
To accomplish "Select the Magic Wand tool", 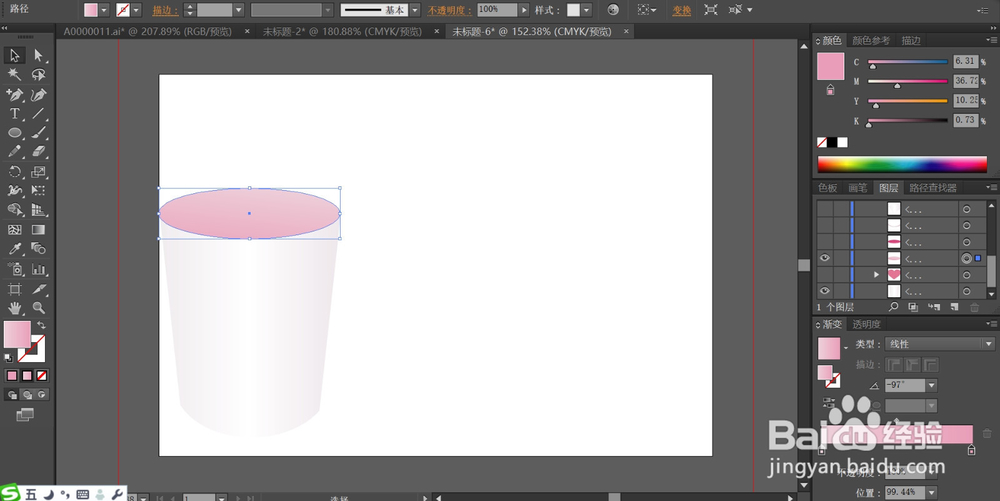I will pyautogui.click(x=15, y=75).
